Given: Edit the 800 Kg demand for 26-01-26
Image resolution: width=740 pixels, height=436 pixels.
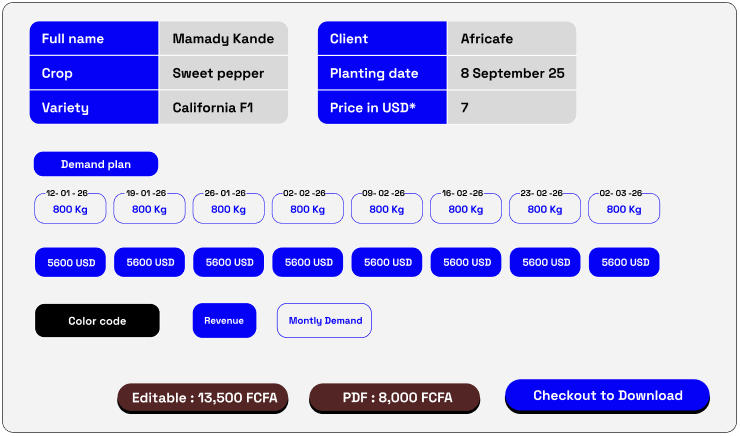Looking at the screenshot, I should (228, 209).
